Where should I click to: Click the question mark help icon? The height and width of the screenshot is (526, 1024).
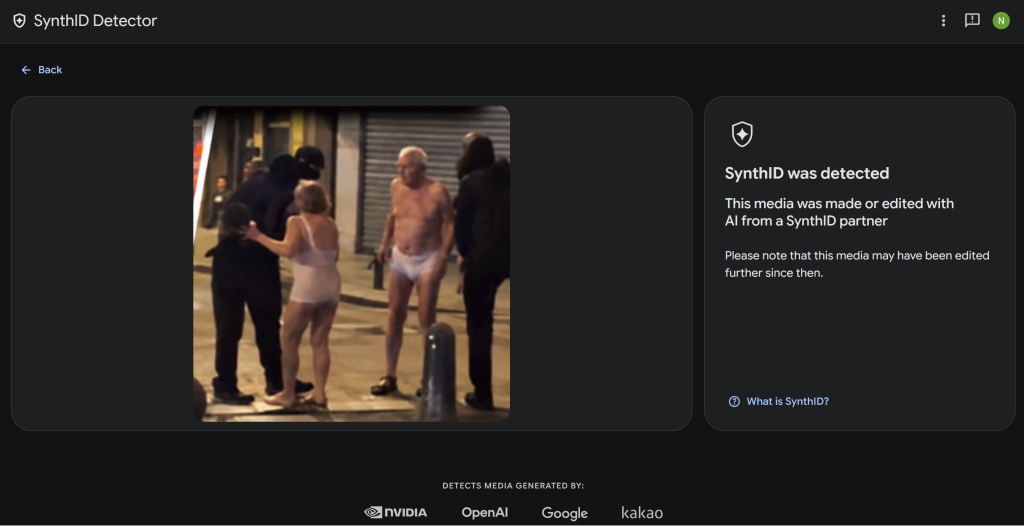[x=734, y=401]
